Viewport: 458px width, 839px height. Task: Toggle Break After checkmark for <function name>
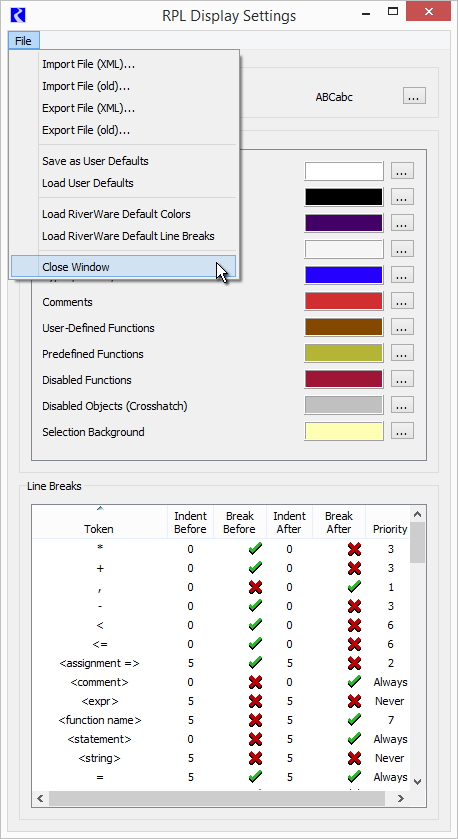coord(354,720)
